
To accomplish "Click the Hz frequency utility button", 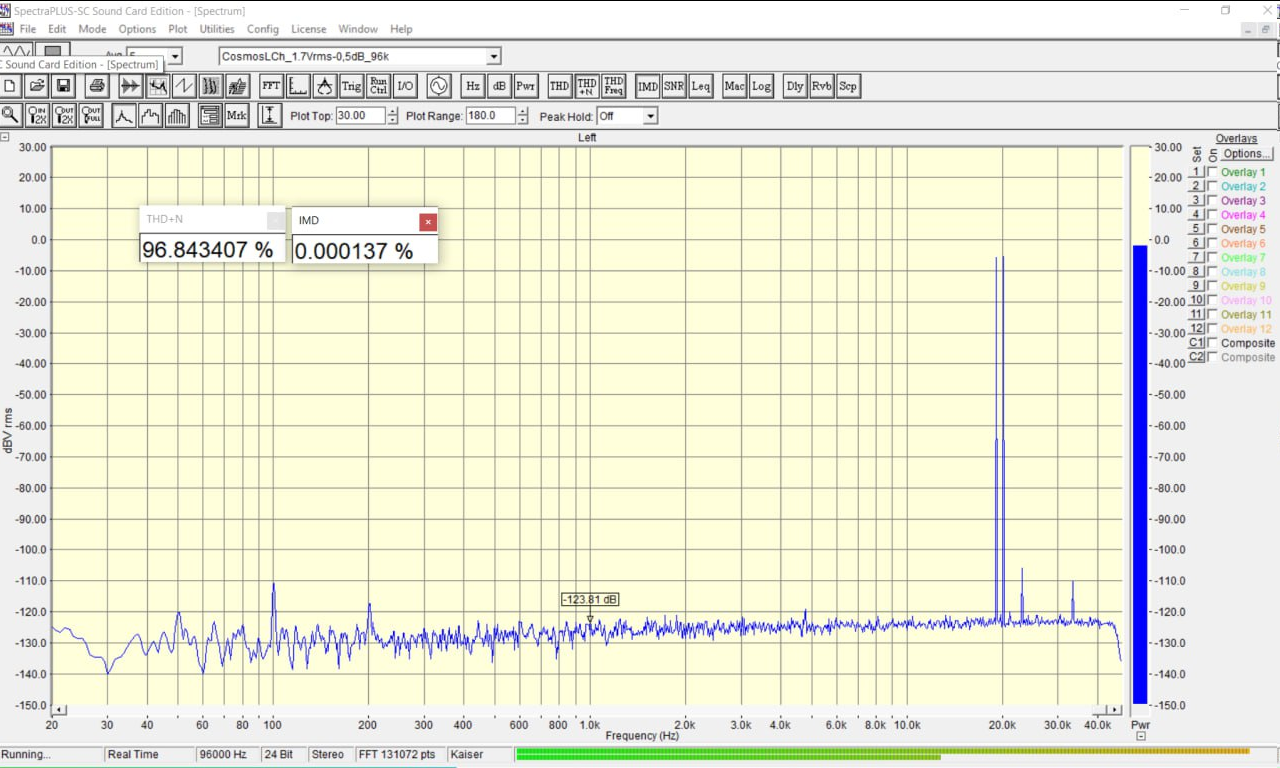I will 472,86.
